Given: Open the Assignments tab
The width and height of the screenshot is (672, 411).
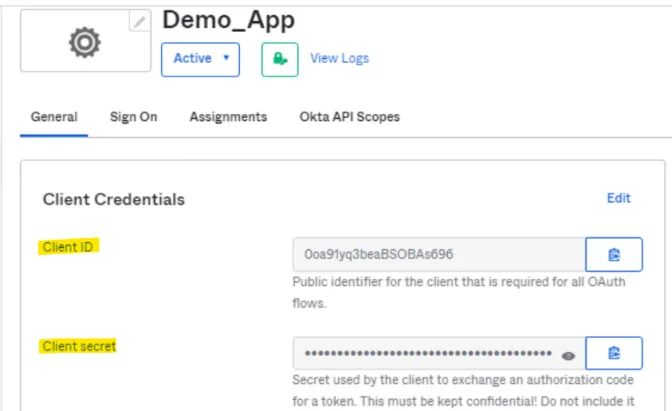Looking at the screenshot, I should coord(228,117).
